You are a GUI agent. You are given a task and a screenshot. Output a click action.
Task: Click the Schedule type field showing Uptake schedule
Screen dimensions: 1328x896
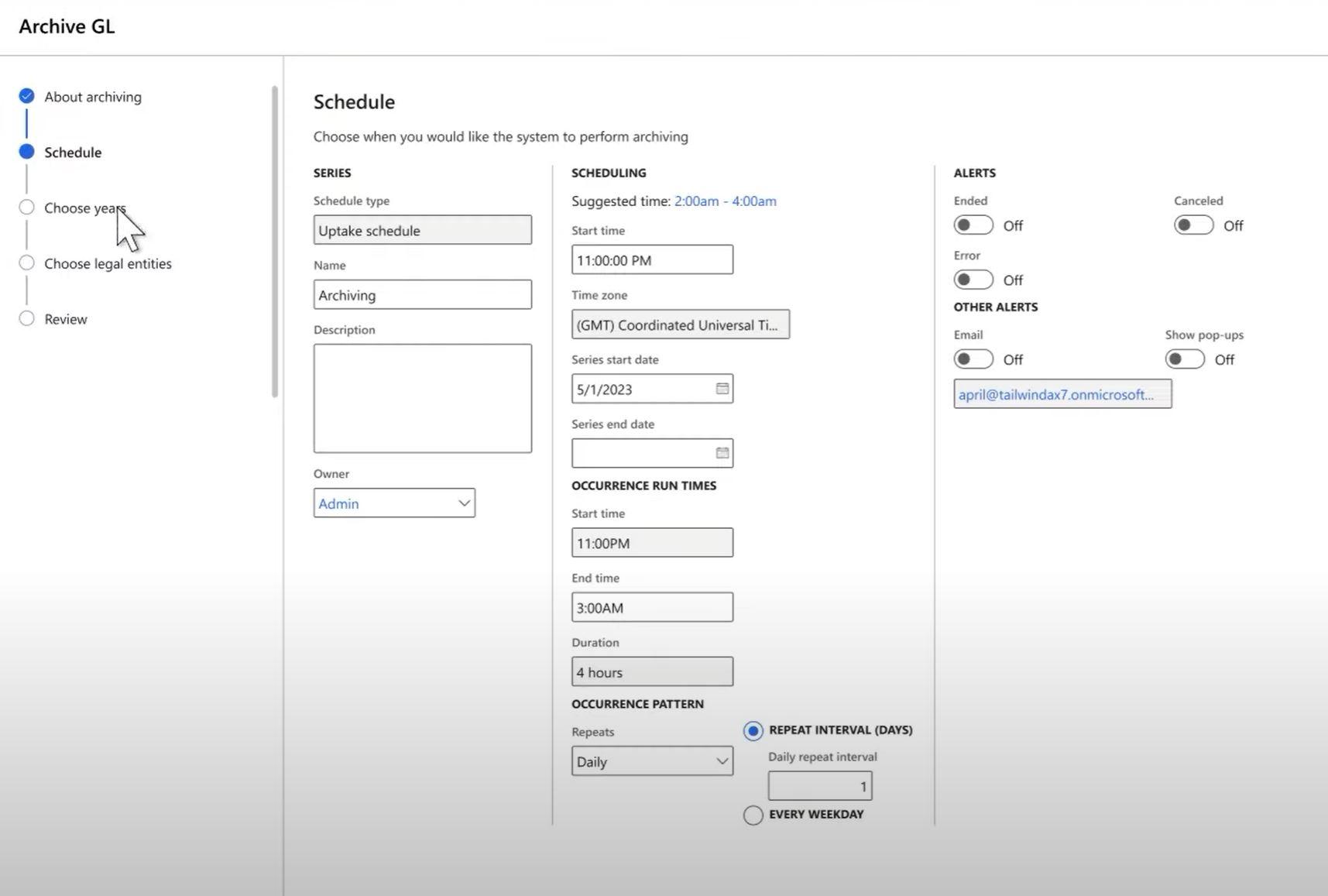pos(422,229)
